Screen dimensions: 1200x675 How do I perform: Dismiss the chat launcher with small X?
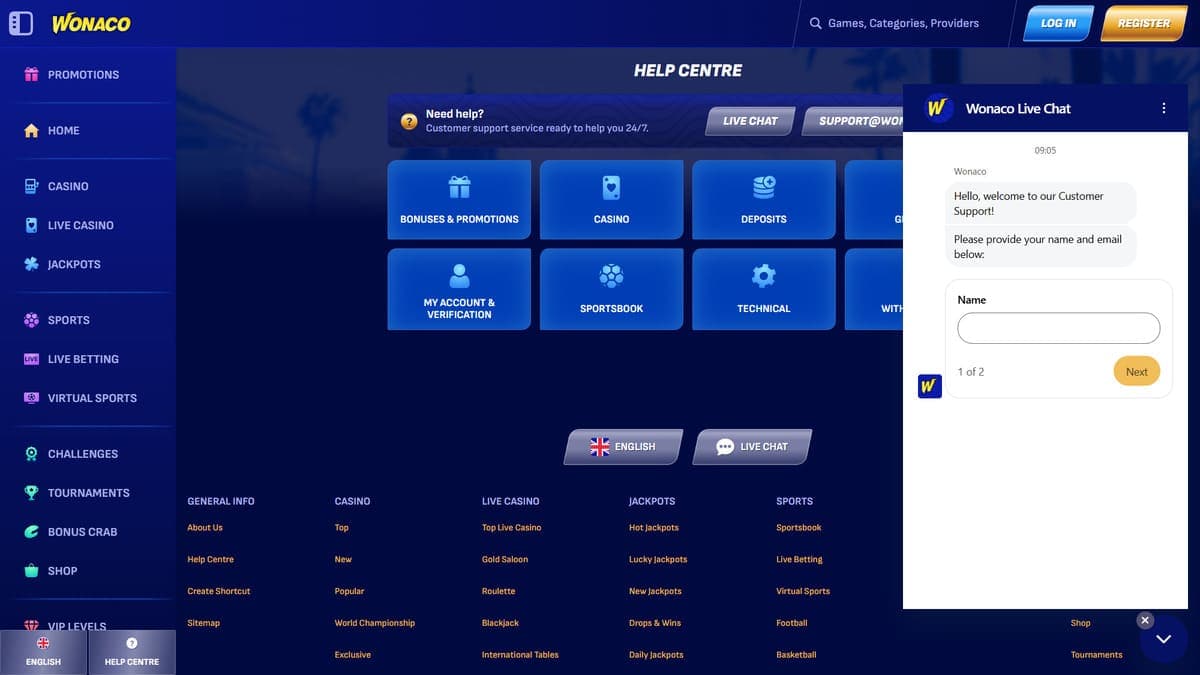[x=1145, y=620]
